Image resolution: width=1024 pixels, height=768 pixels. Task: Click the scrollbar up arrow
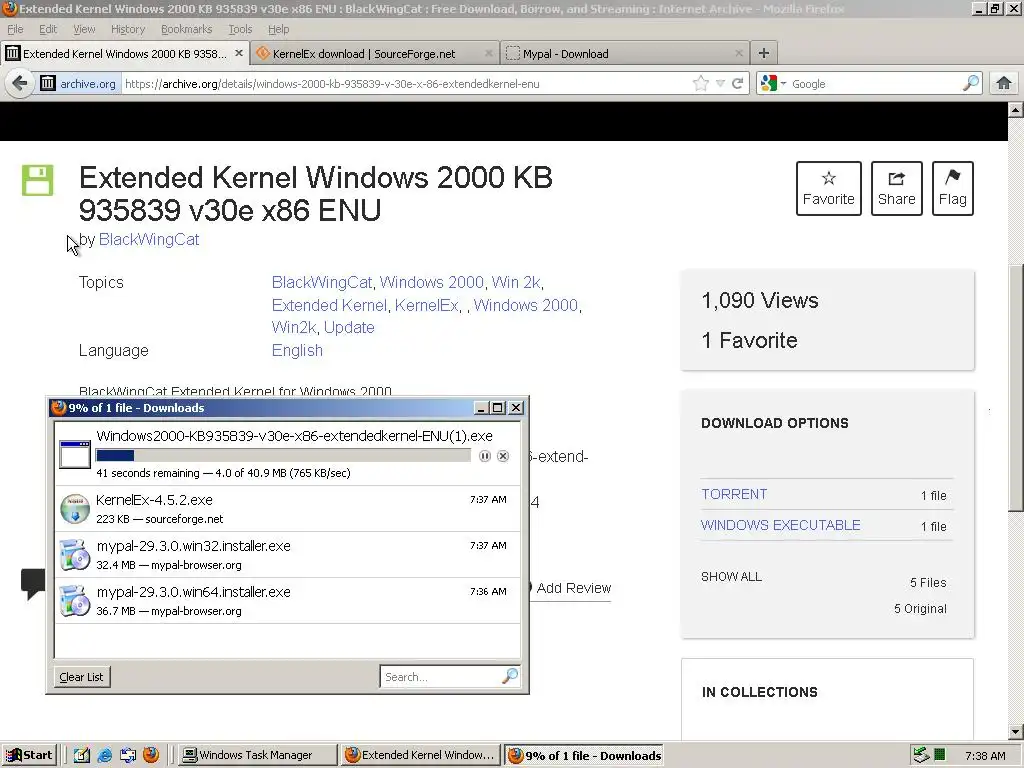[1016, 109]
